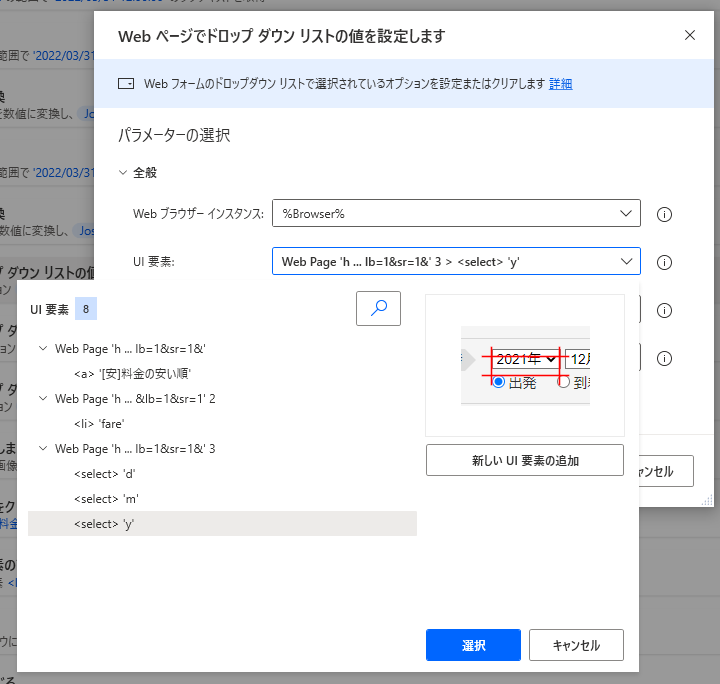Select the <select> 'm' element

(x=106, y=499)
